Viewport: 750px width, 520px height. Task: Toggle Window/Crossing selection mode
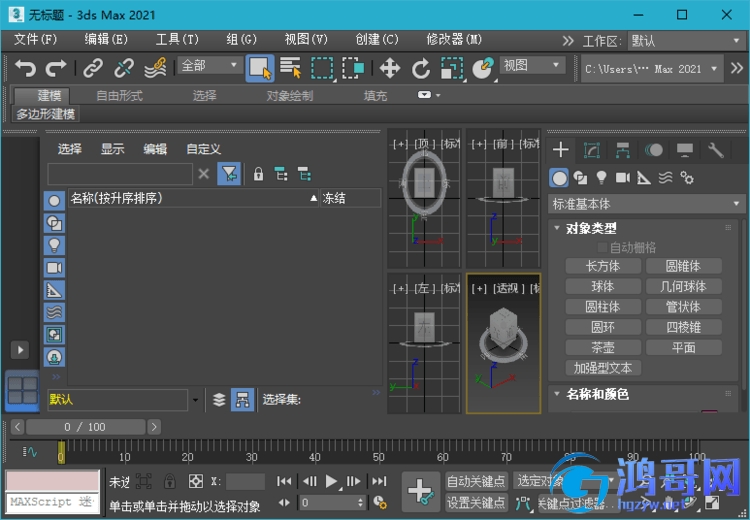coord(354,68)
